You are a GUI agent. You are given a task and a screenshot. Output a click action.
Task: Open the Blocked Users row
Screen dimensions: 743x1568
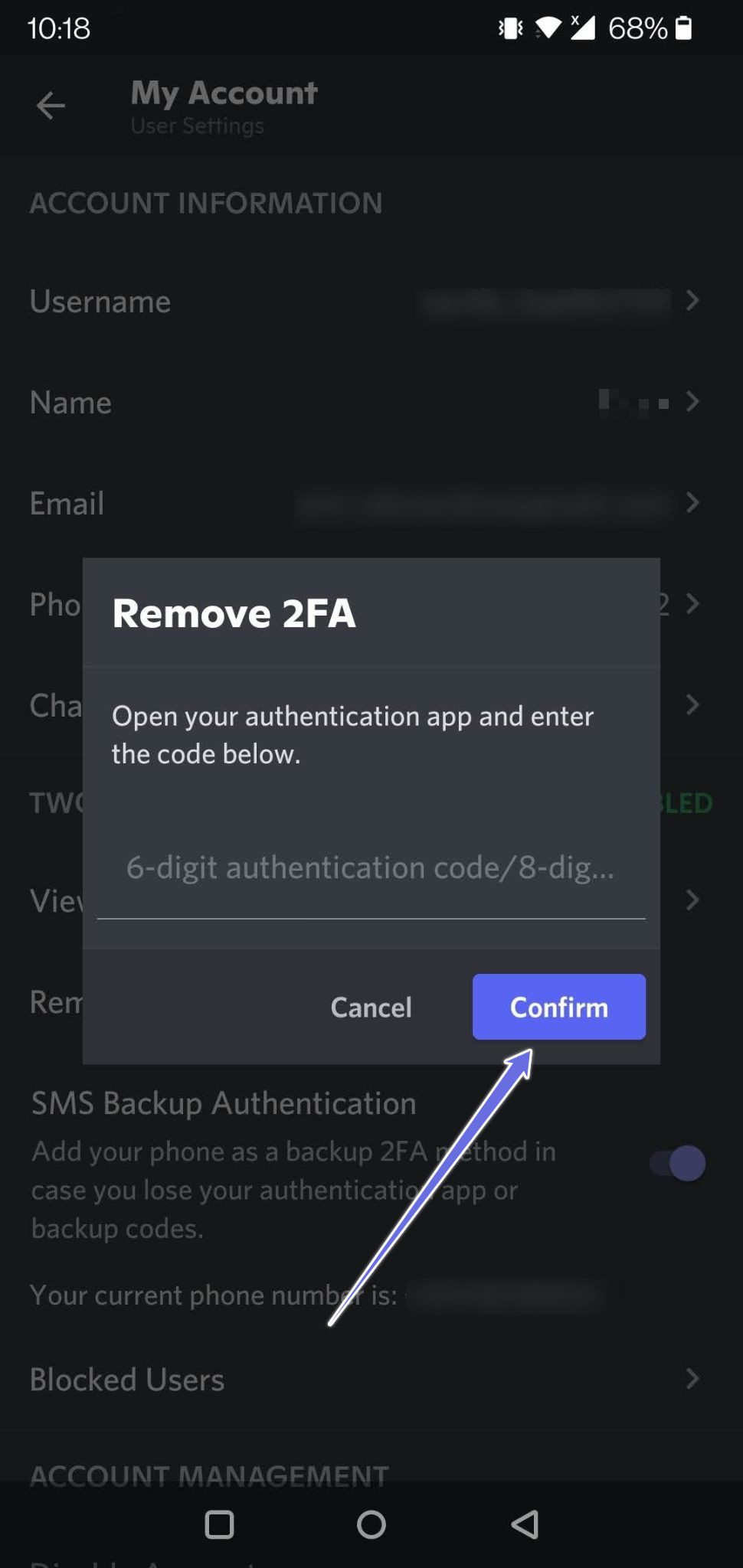[x=127, y=1380]
